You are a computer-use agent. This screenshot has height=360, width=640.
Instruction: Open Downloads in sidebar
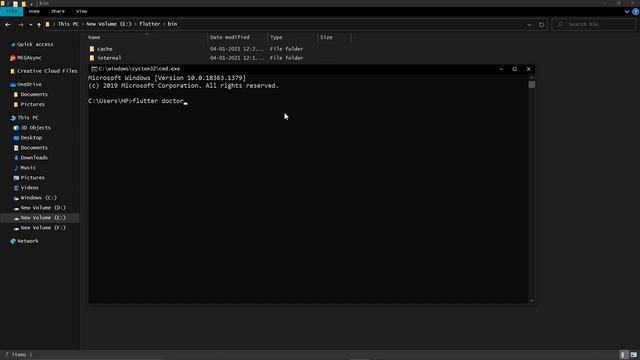coord(34,158)
